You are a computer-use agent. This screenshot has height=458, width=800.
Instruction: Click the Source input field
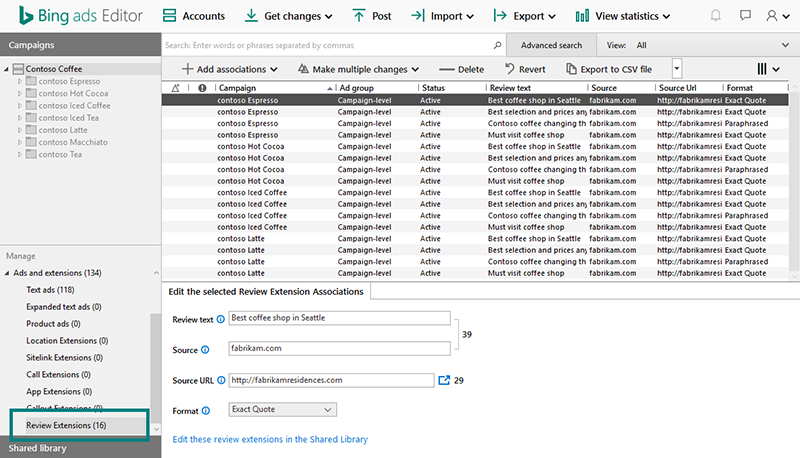pyautogui.click(x=339, y=348)
